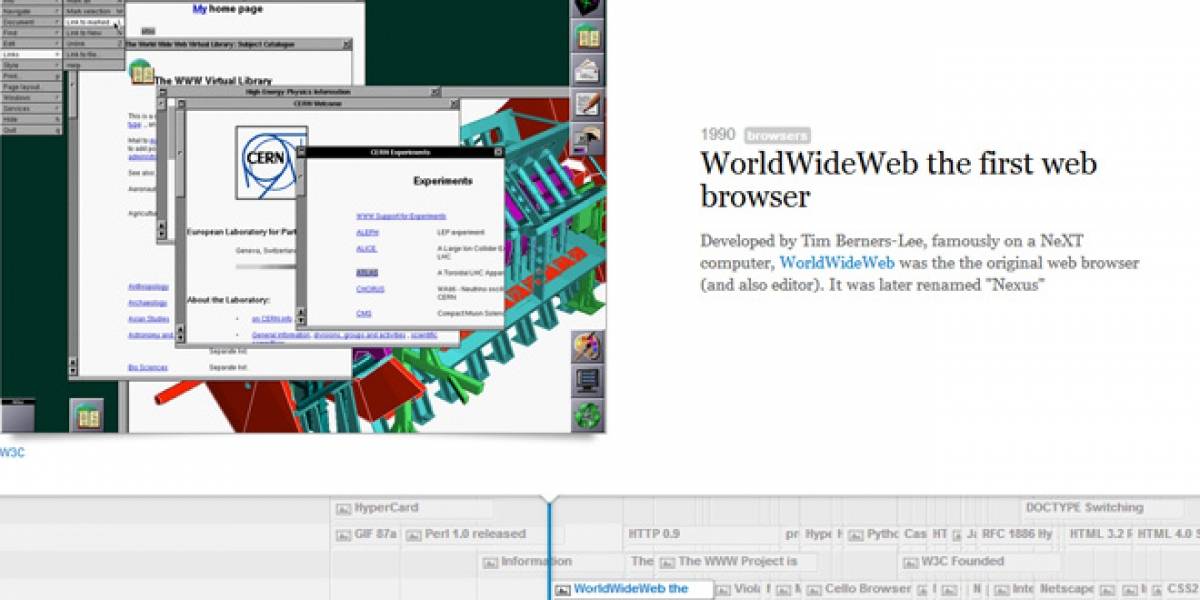Open the CHORUS link in CERN Experiments window

point(370,290)
